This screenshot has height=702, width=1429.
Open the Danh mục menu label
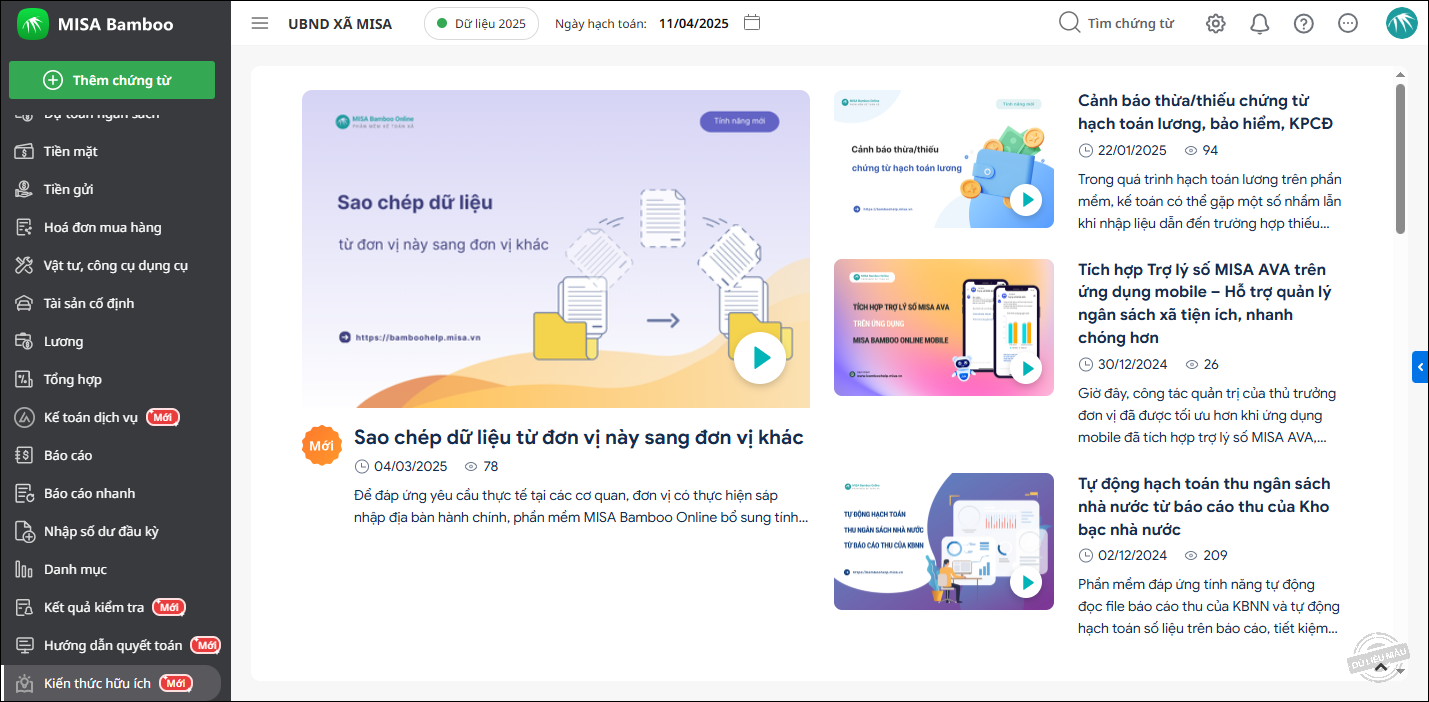(x=75, y=570)
